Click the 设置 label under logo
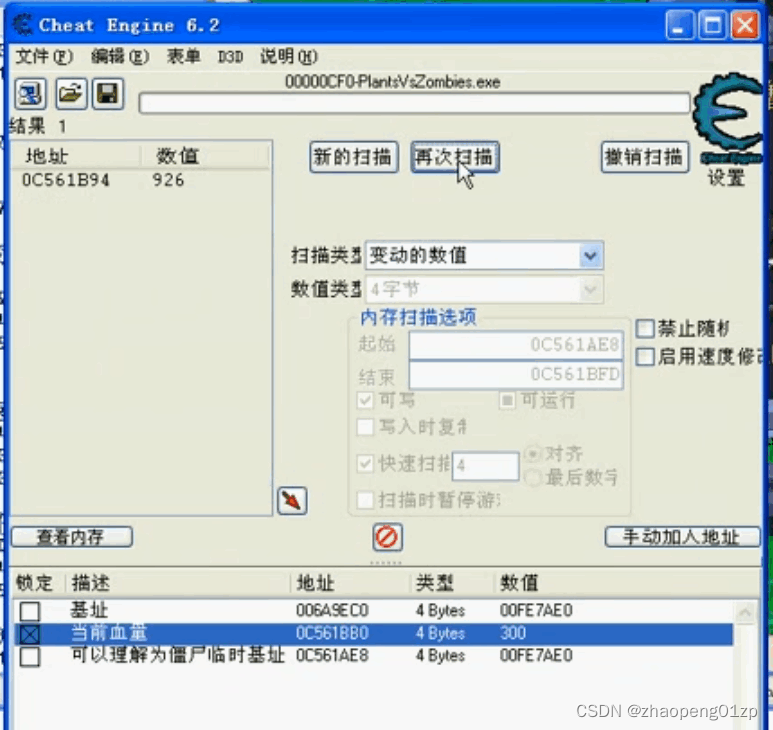This screenshot has width=773, height=730. tap(726, 177)
